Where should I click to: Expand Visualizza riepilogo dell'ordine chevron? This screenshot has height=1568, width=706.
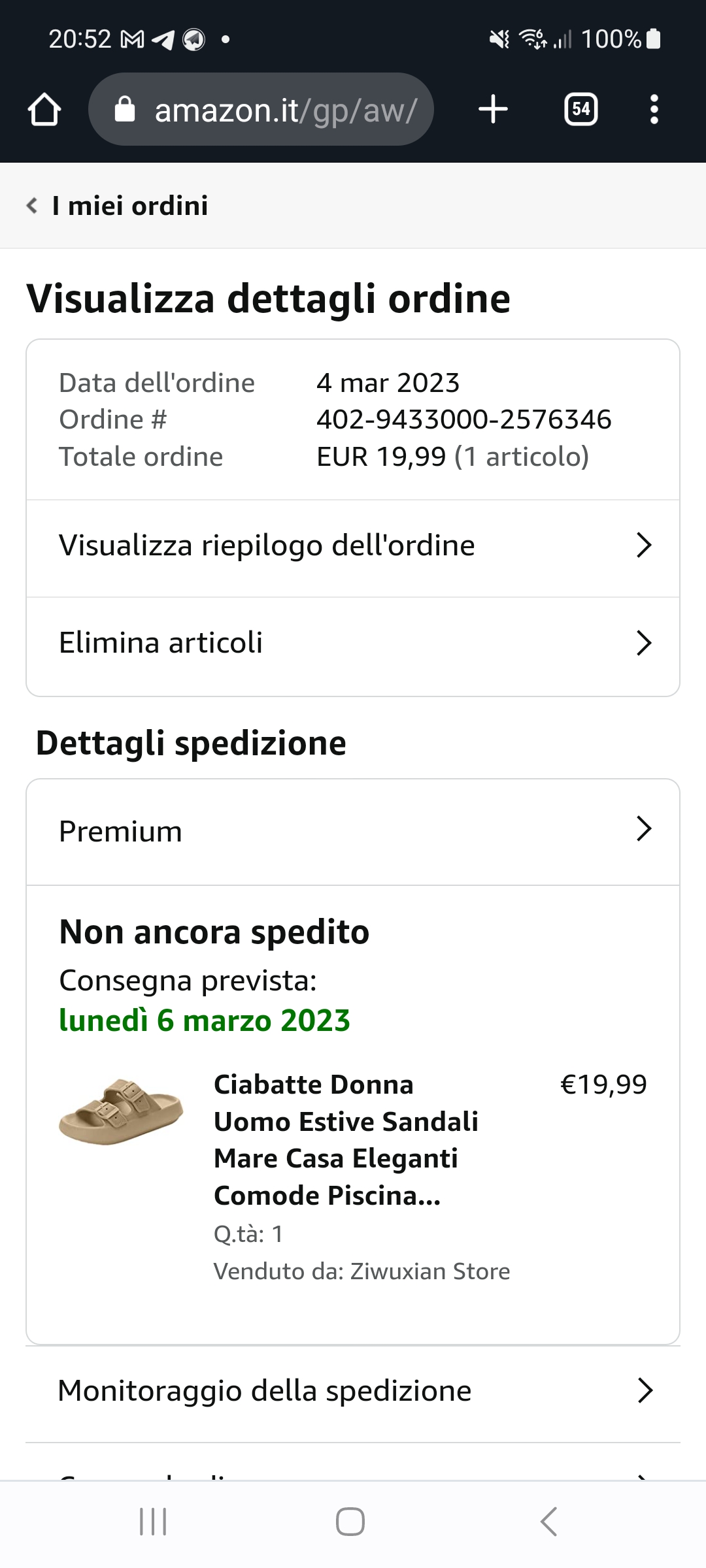tap(644, 545)
